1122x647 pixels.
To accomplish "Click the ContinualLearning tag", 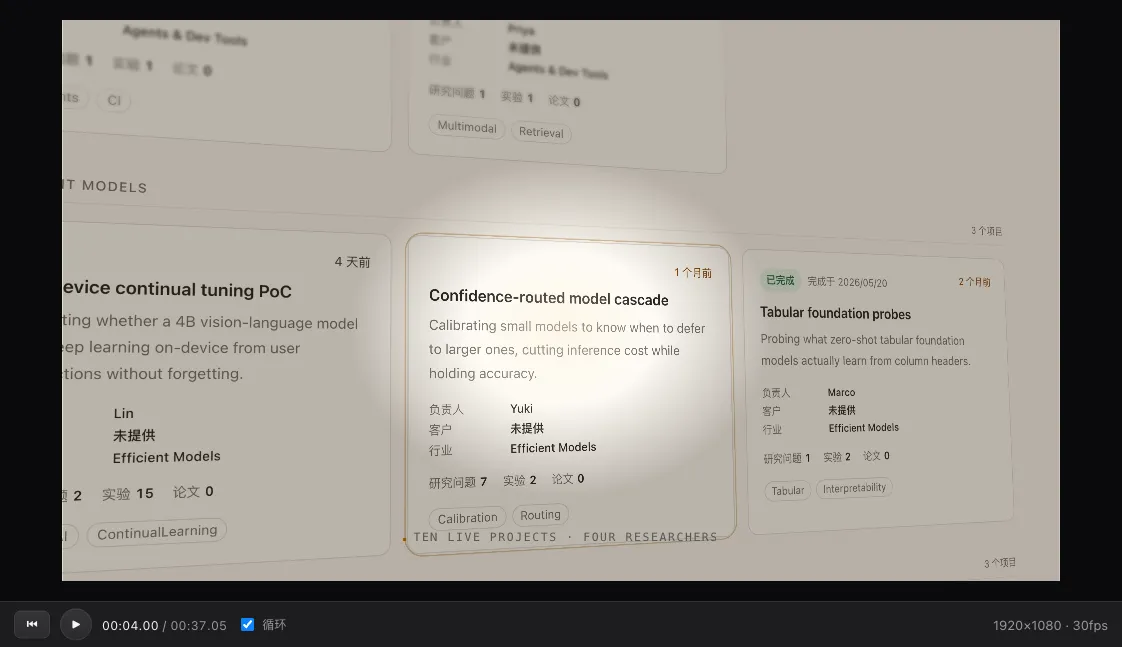I will click(157, 532).
